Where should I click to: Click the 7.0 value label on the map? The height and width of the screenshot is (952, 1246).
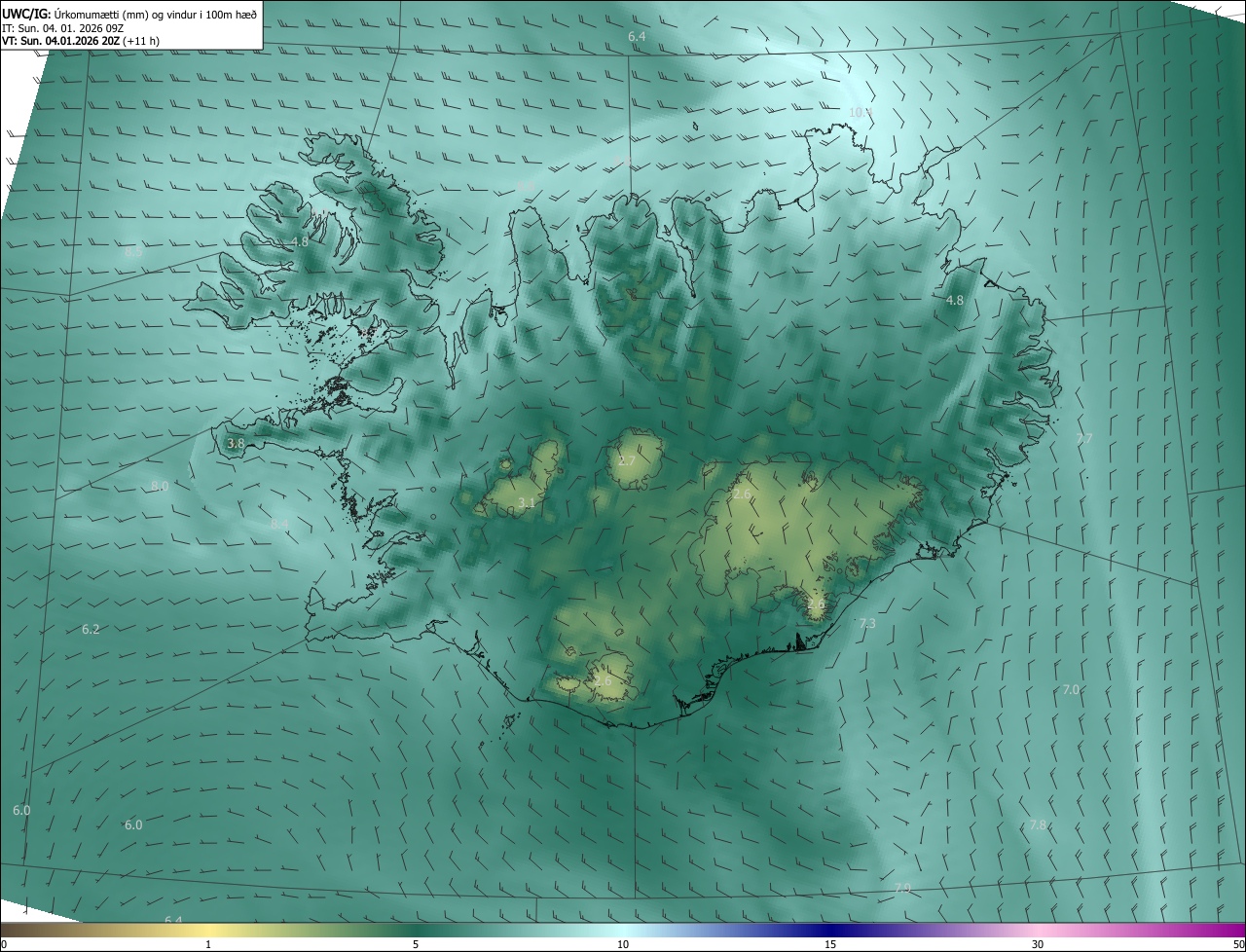1071,689
